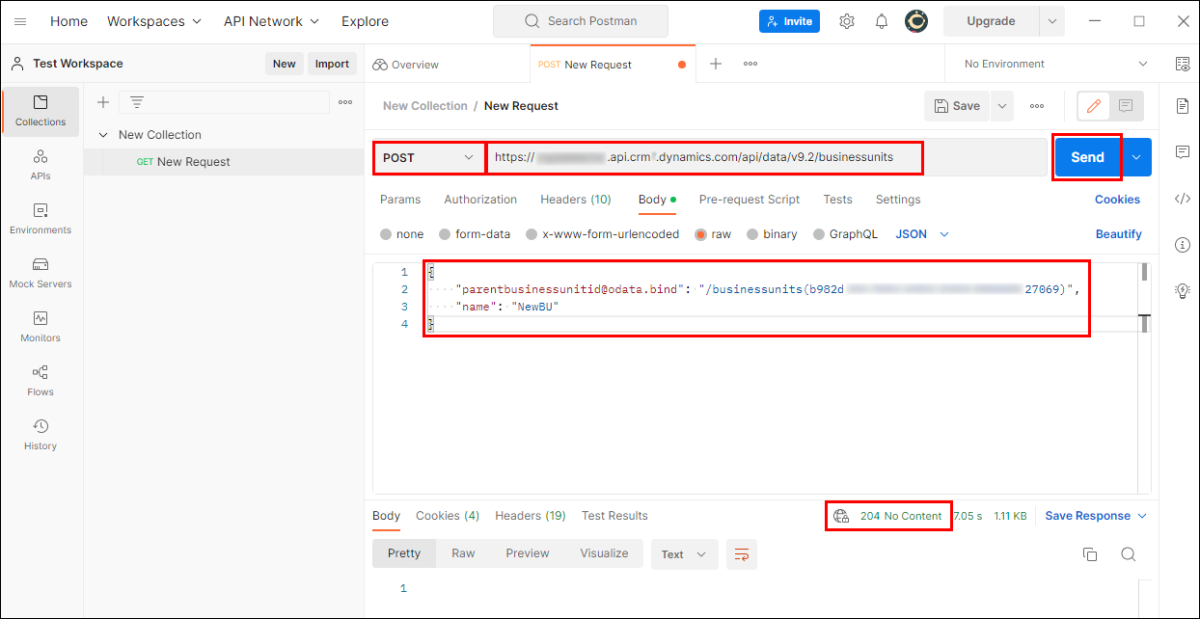
Task: Click the filter icon in collections panel
Action: tap(136, 102)
